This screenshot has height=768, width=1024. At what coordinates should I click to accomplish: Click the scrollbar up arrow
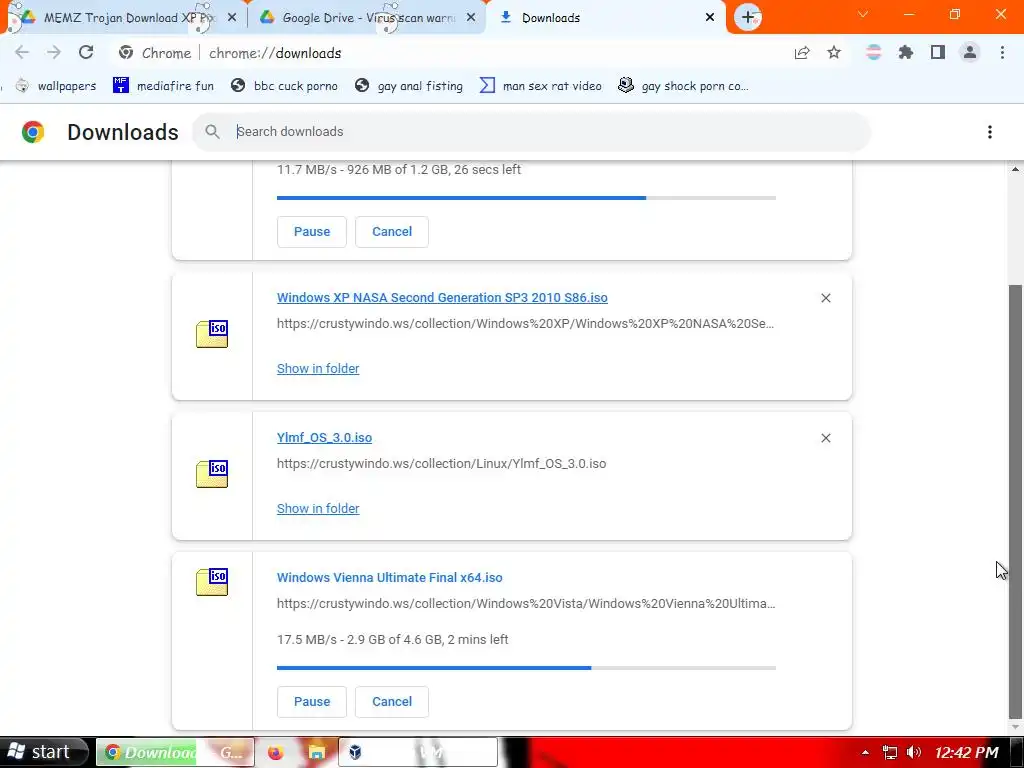(x=1015, y=169)
